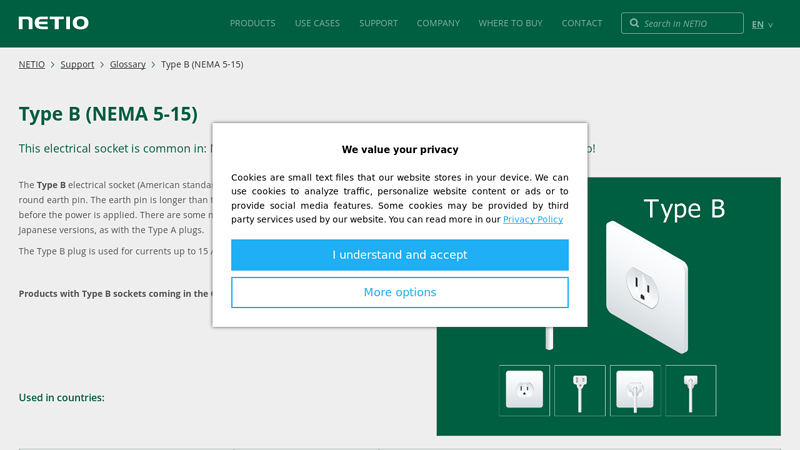Go to Glossary in the breadcrumb
This screenshot has height=450, width=800.
coord(127,64)
